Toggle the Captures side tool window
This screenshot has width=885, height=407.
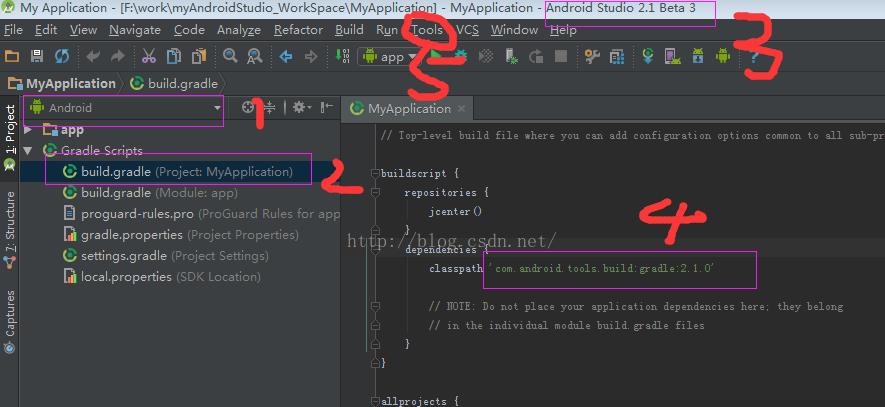tap(10, 322)
